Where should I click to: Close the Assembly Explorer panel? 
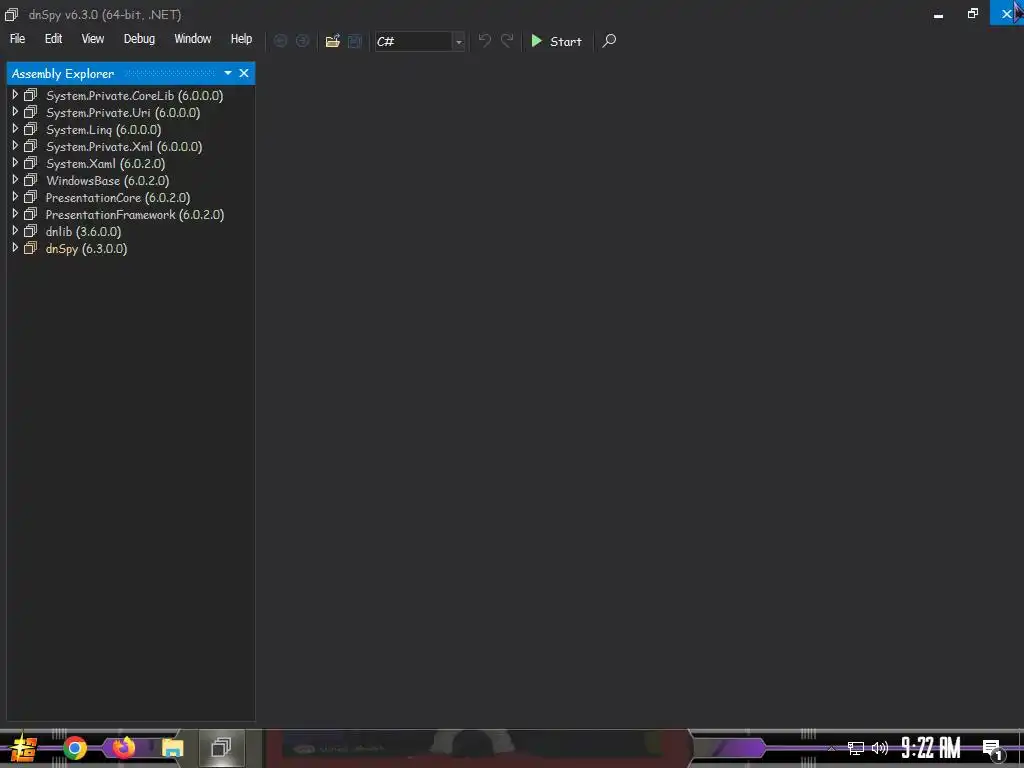(x=244, y=73)
